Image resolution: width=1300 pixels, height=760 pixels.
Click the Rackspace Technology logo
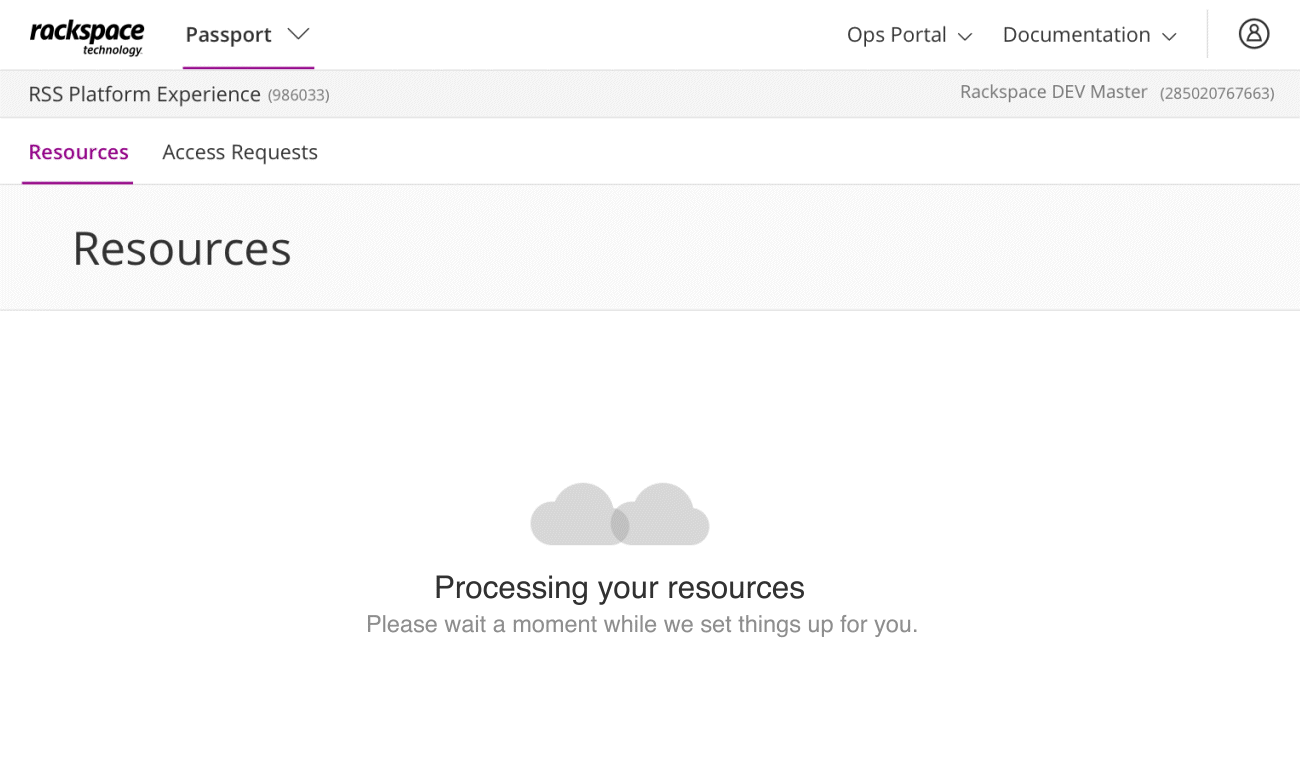click(87, 36)
